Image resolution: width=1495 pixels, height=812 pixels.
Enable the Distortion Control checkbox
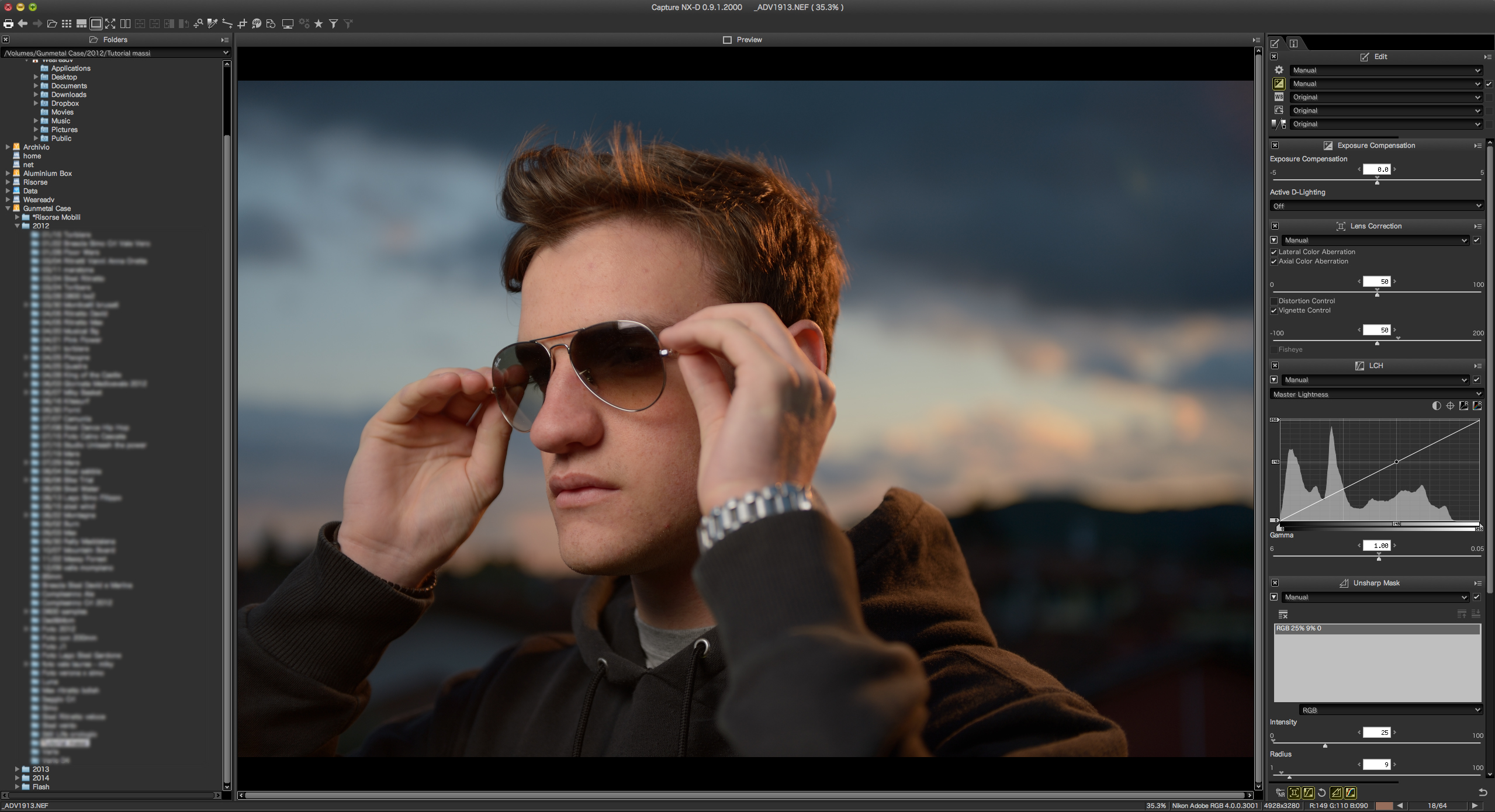click(x=1274, y=301)
